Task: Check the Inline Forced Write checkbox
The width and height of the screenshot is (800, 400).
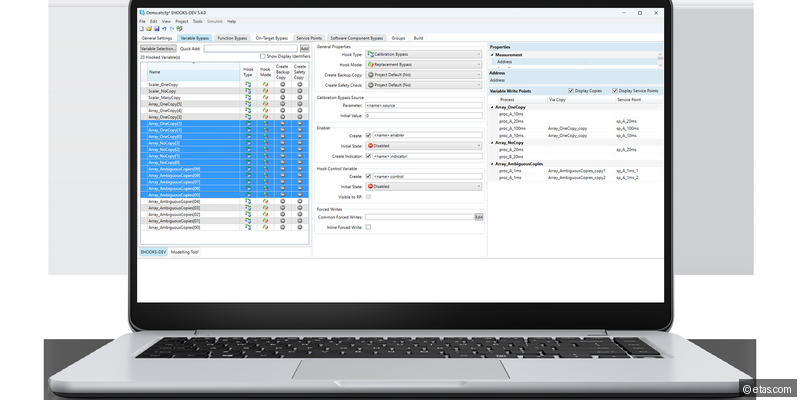Action: coord(369,227)
